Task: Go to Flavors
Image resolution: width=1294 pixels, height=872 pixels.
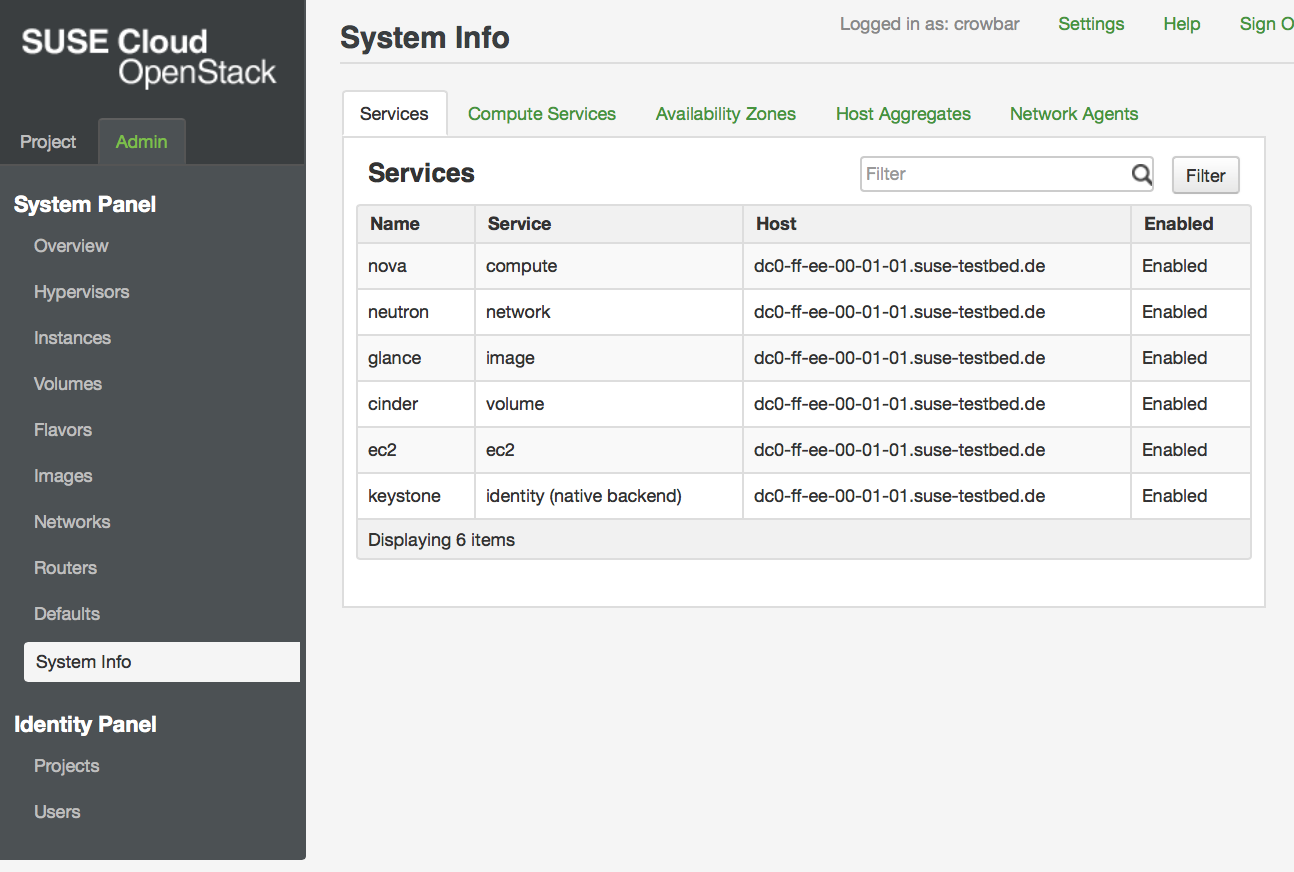Action: coord(63,430)
